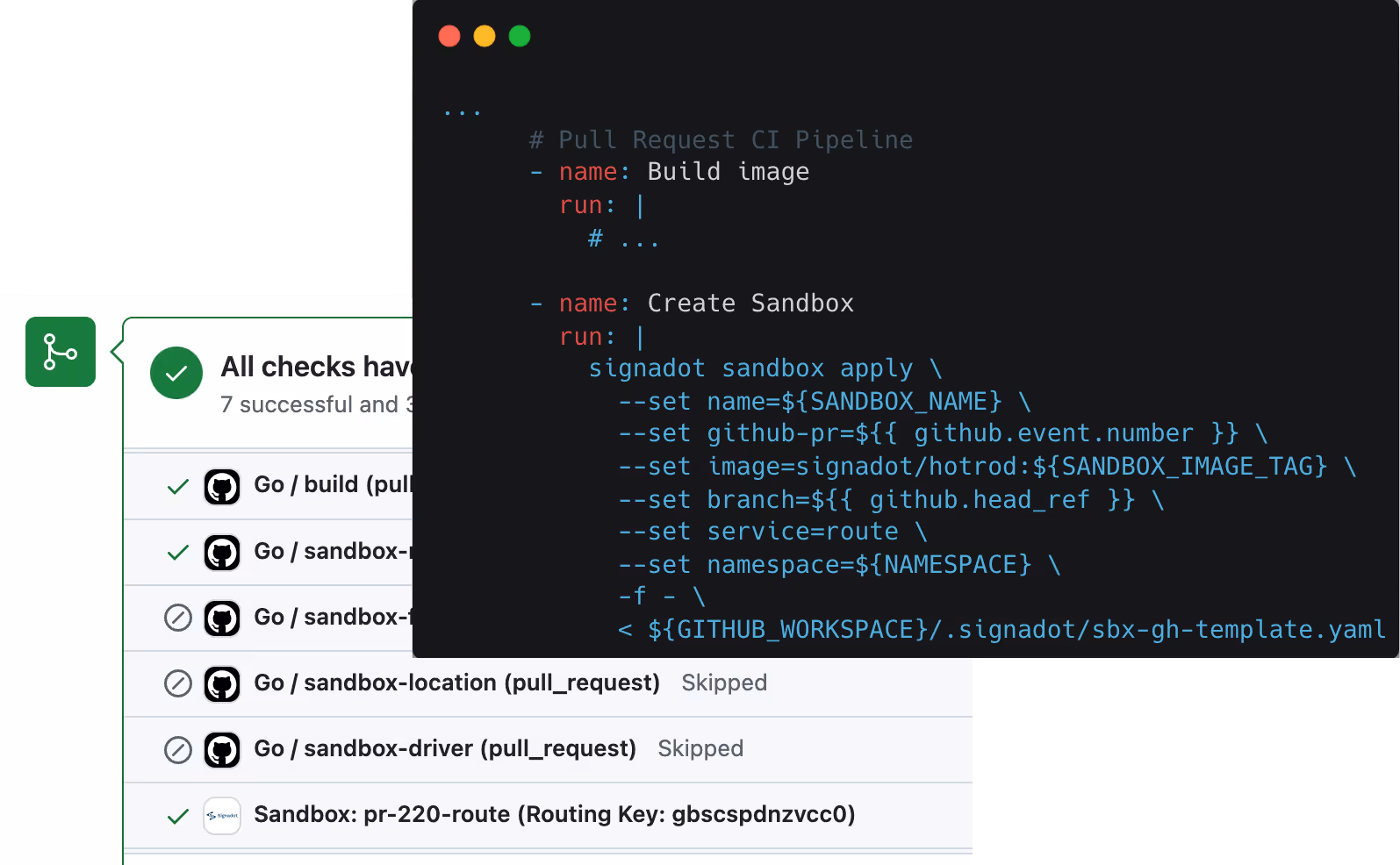Click the '--set image=signadot/hotrod' line
The width and height of the screenshot is (1400, 865).
click(987, 467)
